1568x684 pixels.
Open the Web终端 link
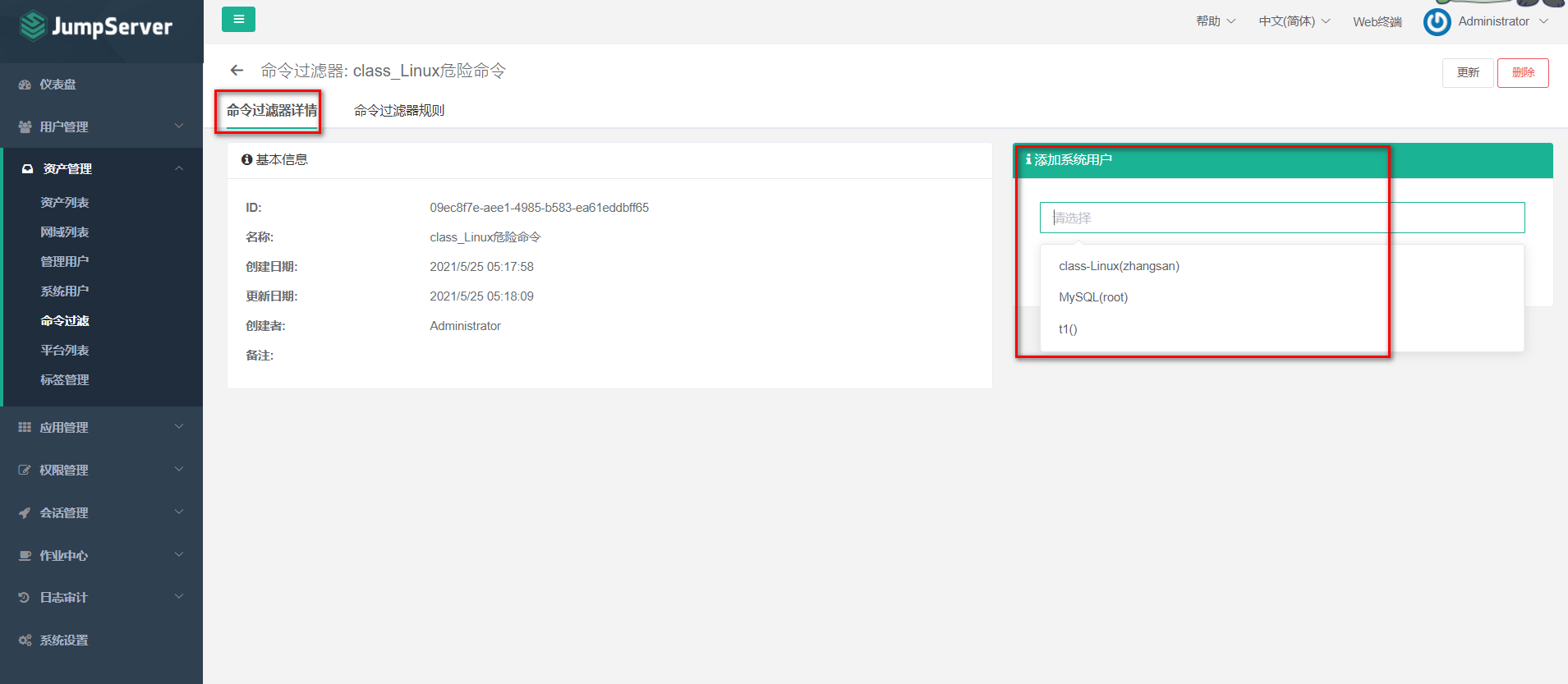click(1377, 22)
